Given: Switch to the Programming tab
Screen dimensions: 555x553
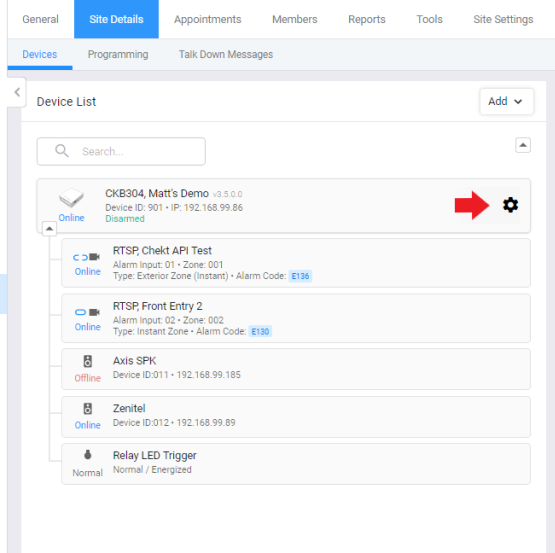Looking at the screenshot, I should [x=118, y=55].
